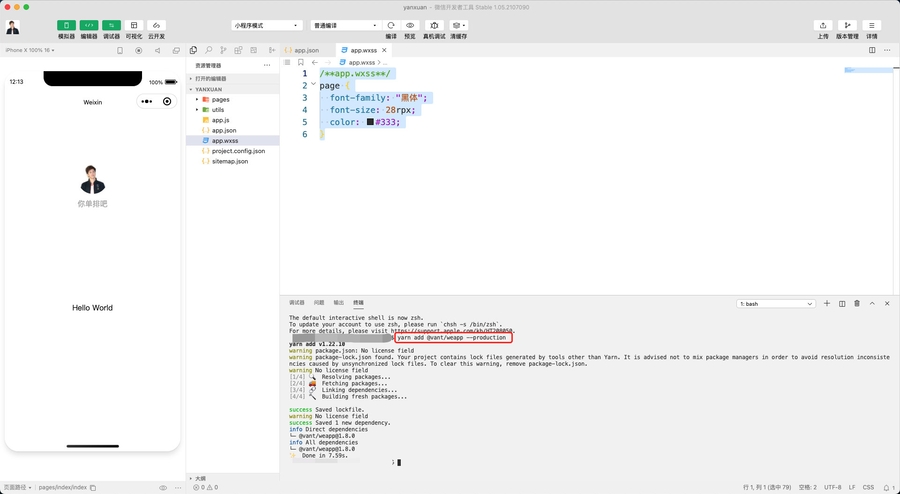Viewport: 900px width, 494px height.
Task: Click the #333 color swatch in code
Action: (x=370, y=122)
